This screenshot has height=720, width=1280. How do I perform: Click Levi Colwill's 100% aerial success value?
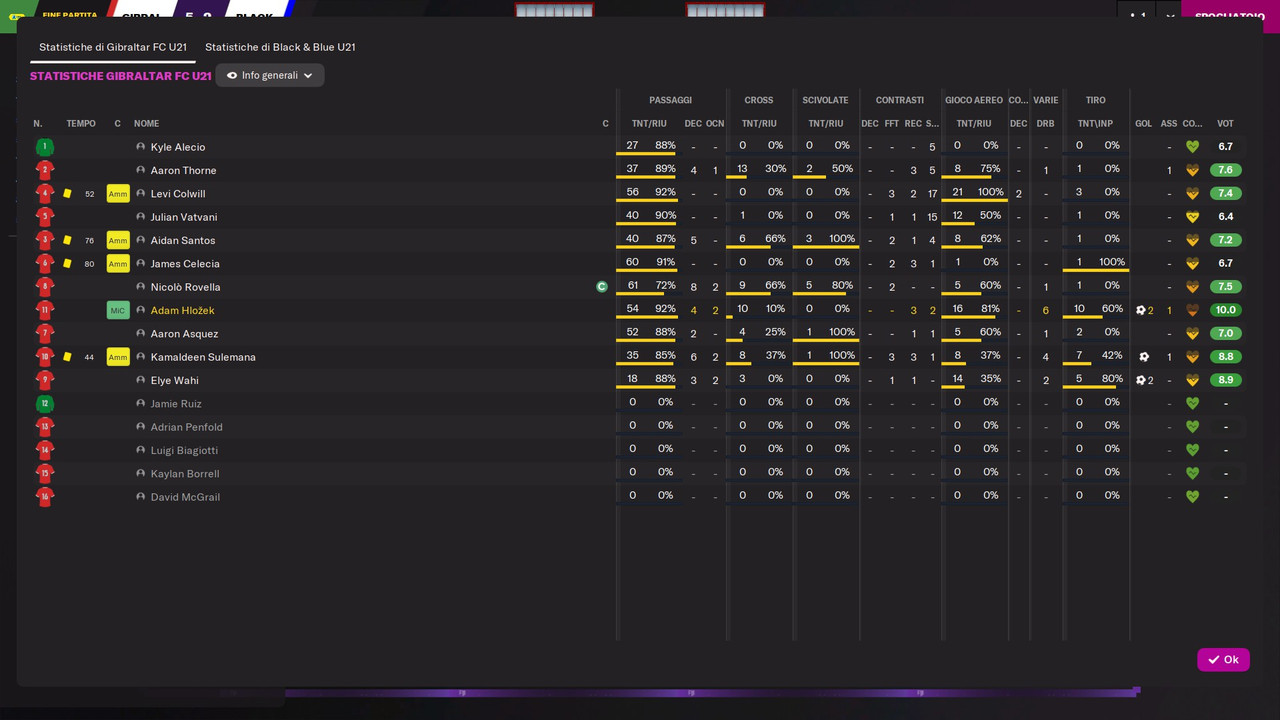991,193
